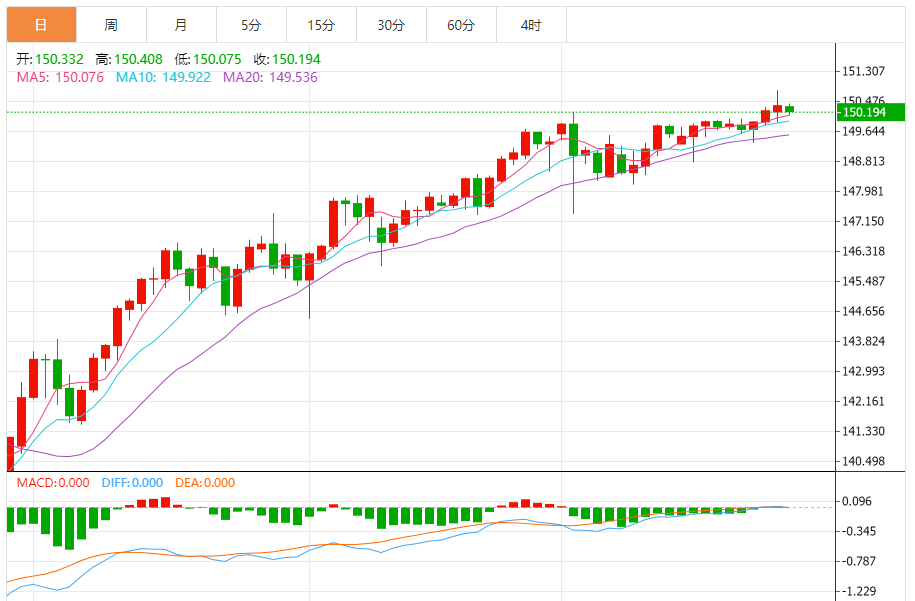The width and height of the screenshot is (915, 601).
Task: Click the MA20: 149.536 indicator label
Action: click(x=270, y=78)
